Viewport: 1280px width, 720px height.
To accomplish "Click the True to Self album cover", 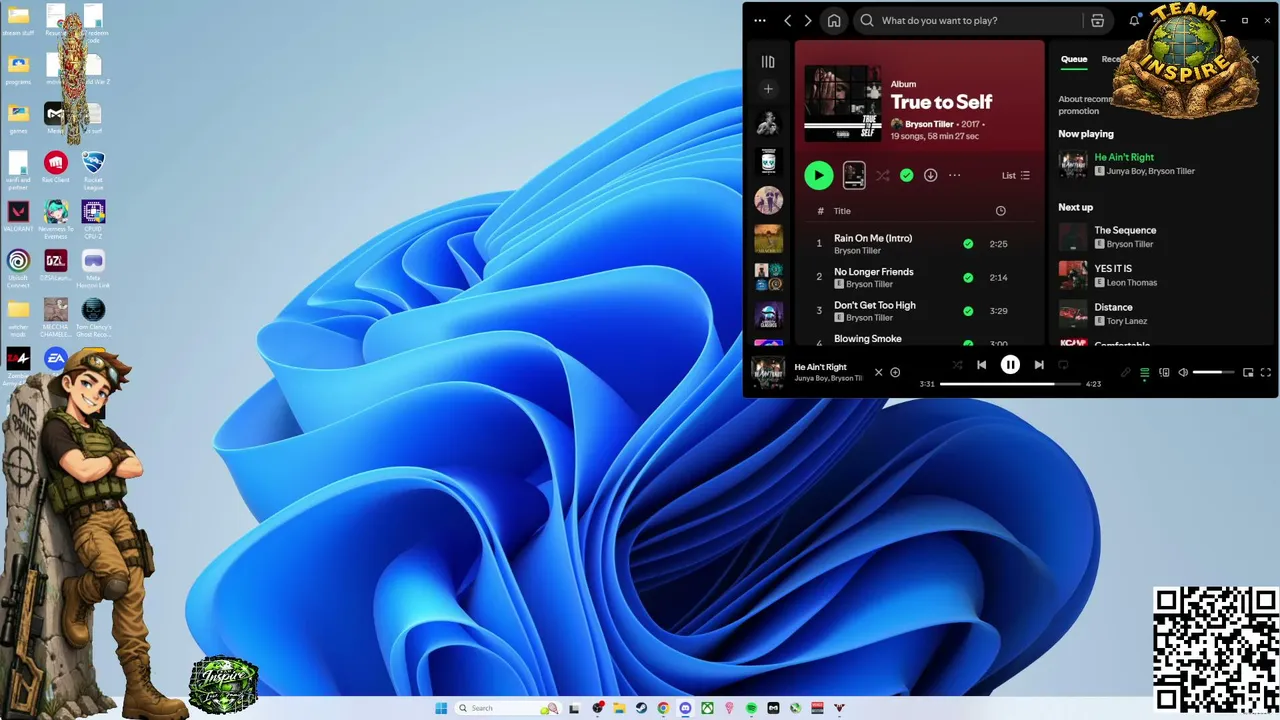I will click(843, 104).
